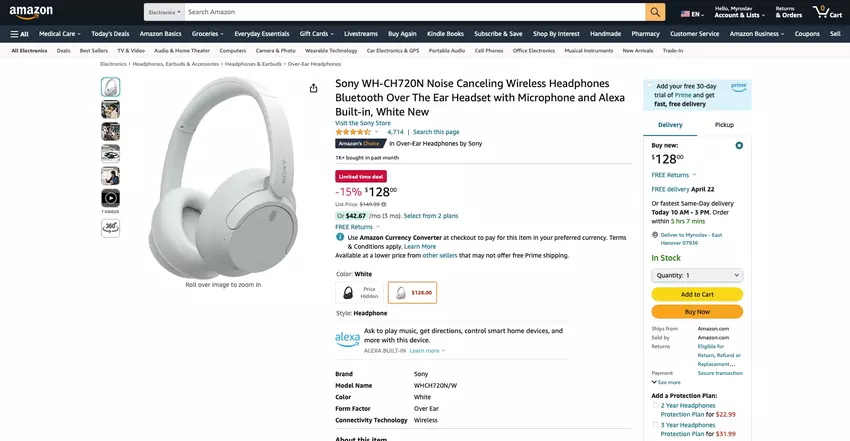Switch to the Pickup tab
The image size is (850, 441).
click(x=724, y=125)
